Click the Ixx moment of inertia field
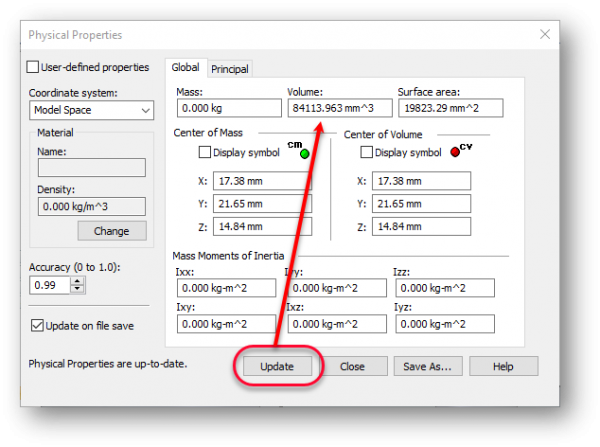Viewport: 600px width, 447px height. tap(227, 288)
